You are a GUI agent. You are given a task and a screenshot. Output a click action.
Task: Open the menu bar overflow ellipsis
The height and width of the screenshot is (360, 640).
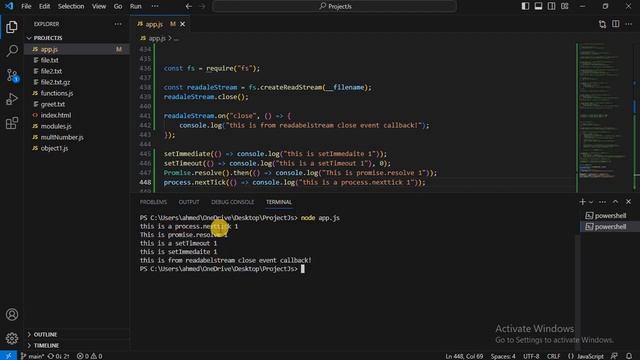click(x=155, y=6)
